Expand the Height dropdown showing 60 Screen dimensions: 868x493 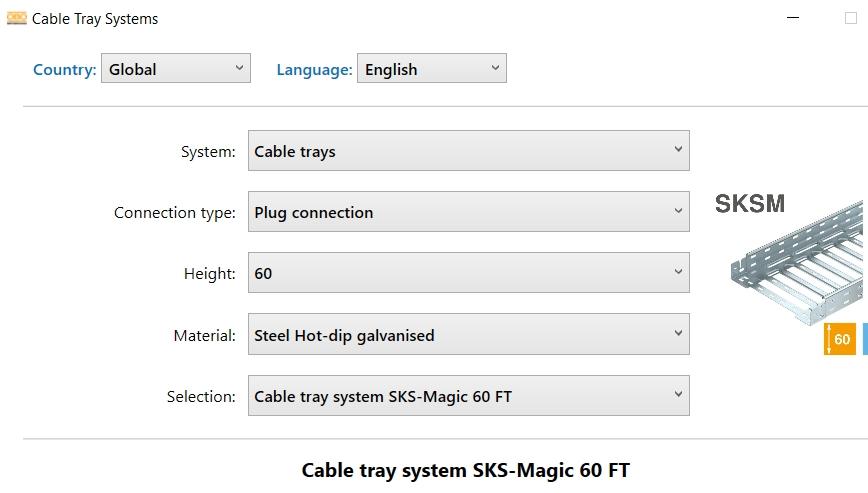pyautogui.click(x=468, y=273)
